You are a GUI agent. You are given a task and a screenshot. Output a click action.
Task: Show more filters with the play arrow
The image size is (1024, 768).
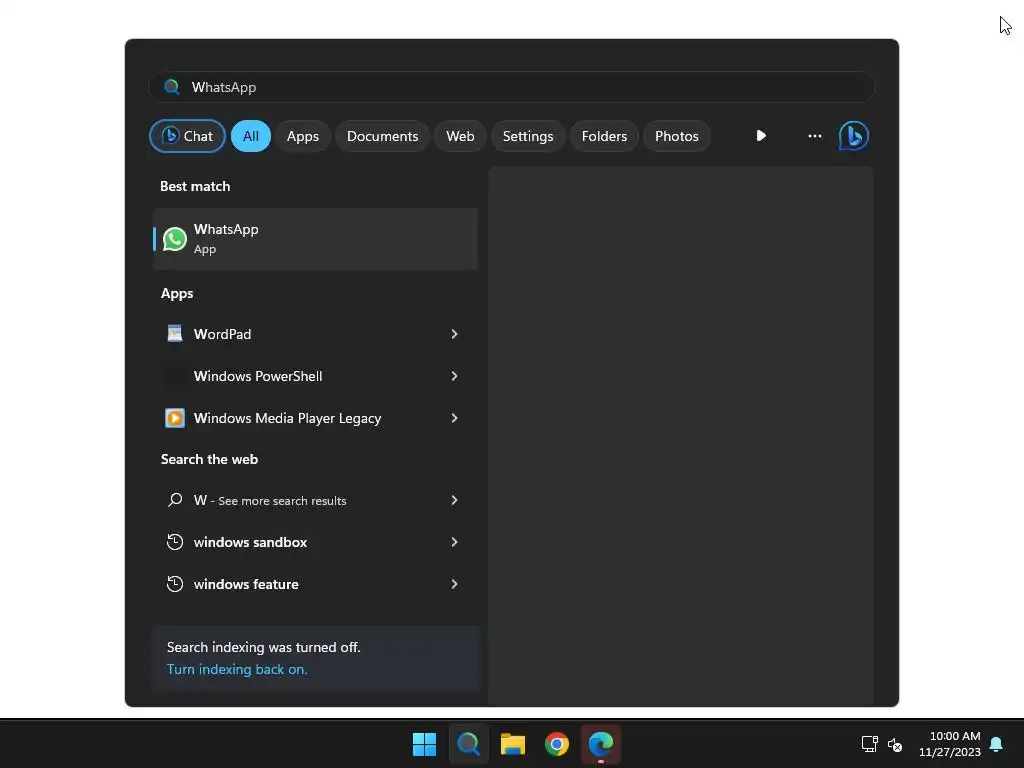click(761, 136)
